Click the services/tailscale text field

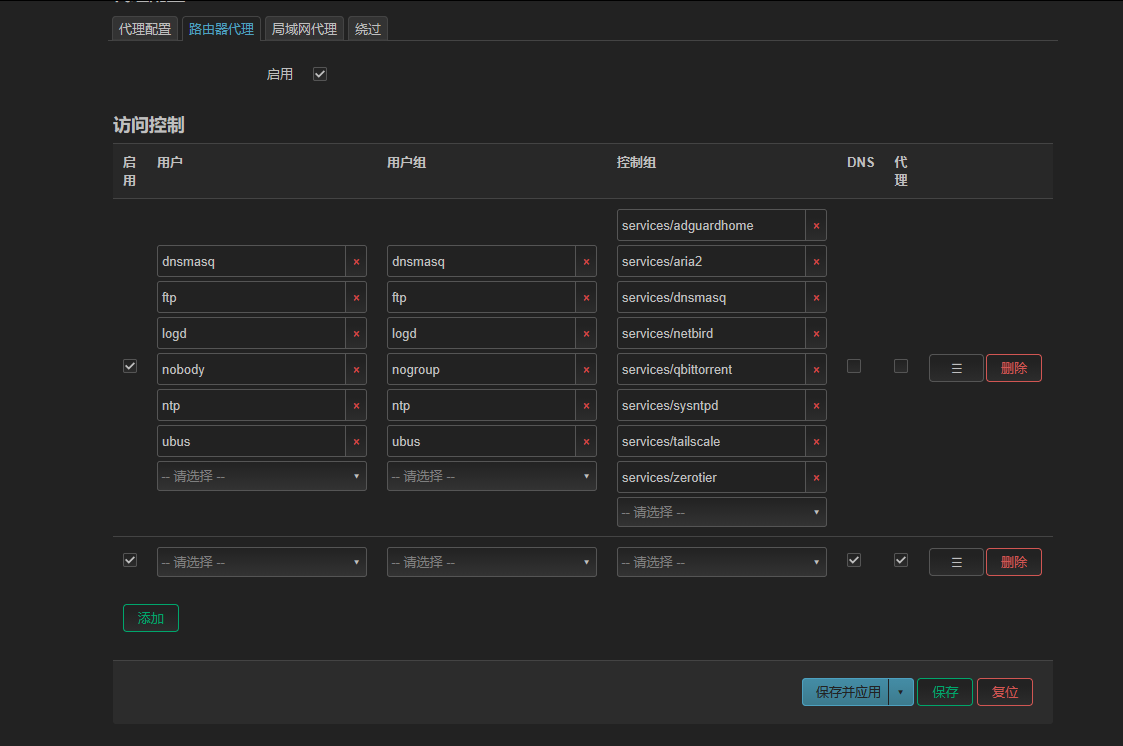tap(711, 442)
